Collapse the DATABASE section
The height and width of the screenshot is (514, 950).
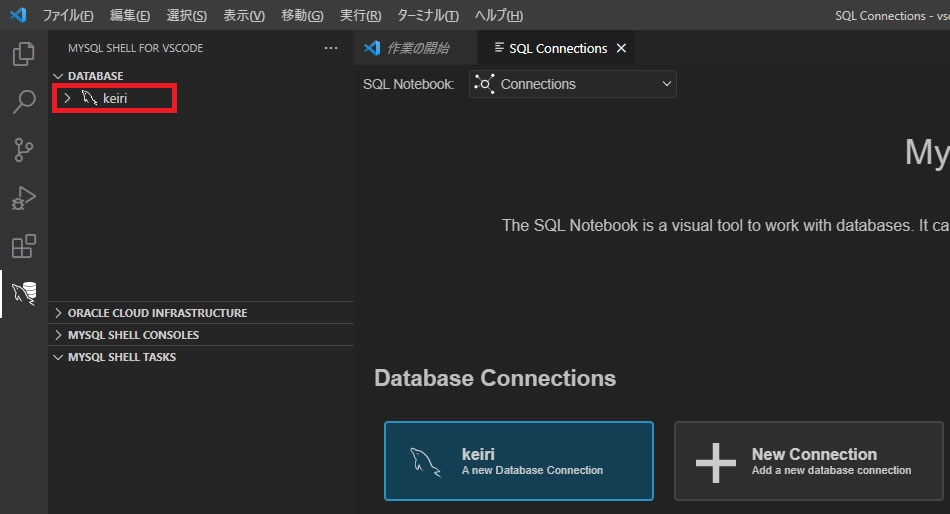click(58, 76)
